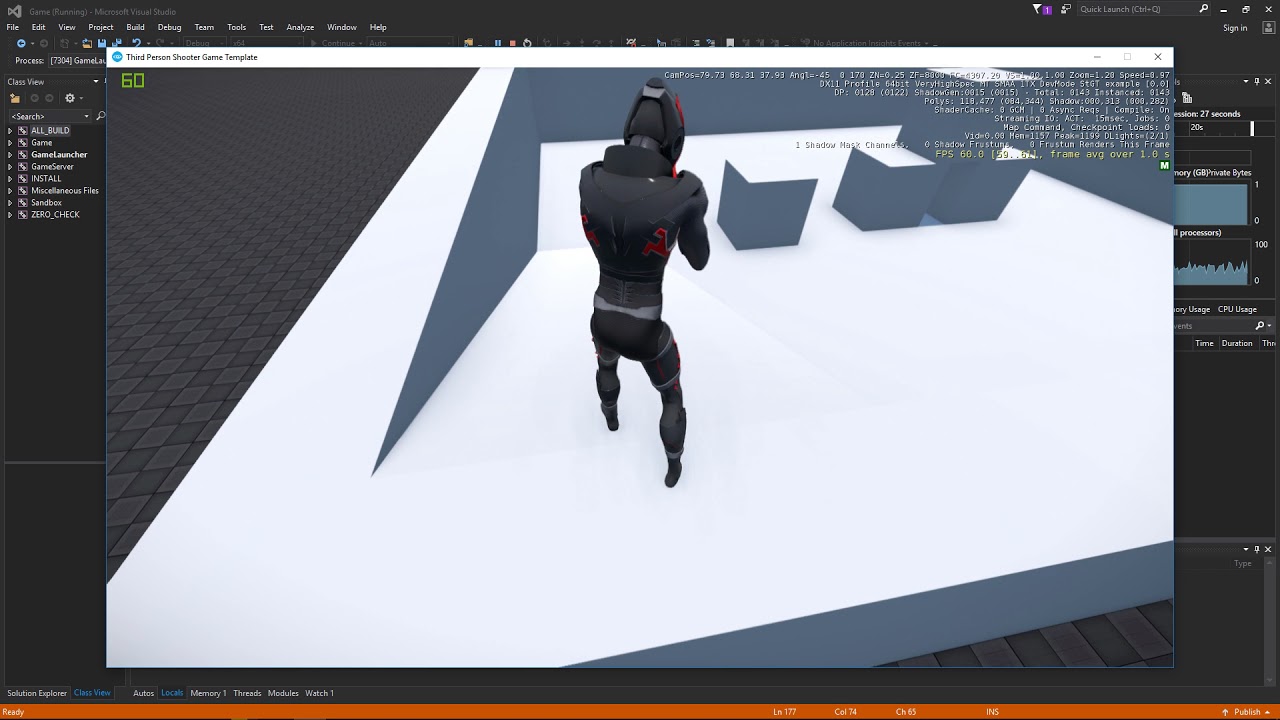This screenshot has height=720, width=1280.
Task: Open the Build menu
Action: click(x=135, y=27)
